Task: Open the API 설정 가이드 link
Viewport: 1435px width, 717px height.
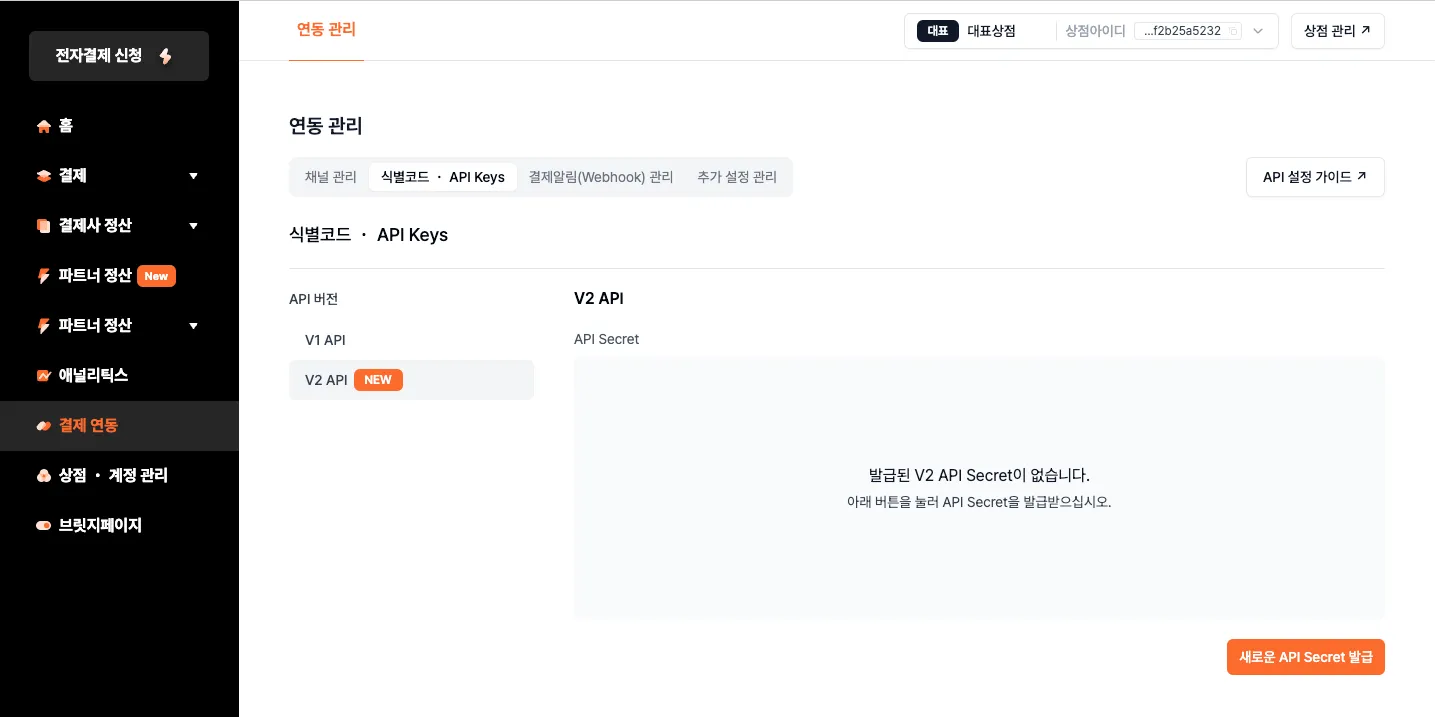Action: [x=1314, y=177]
